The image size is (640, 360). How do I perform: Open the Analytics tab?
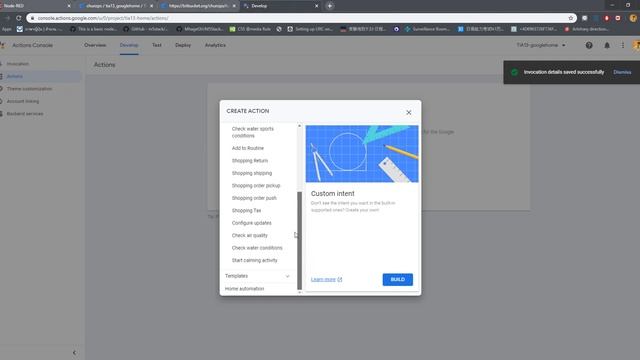pyautogui.click(x=215, y=45)
